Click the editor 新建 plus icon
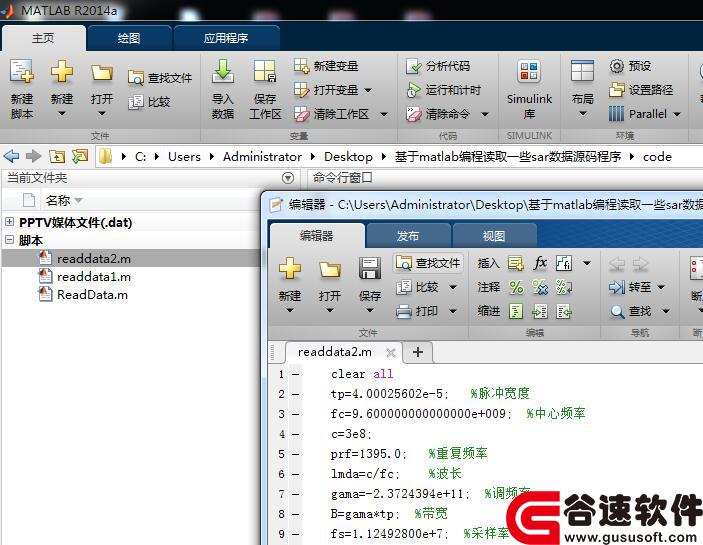This screenshot has width=703, height=545. coord(290,269)
